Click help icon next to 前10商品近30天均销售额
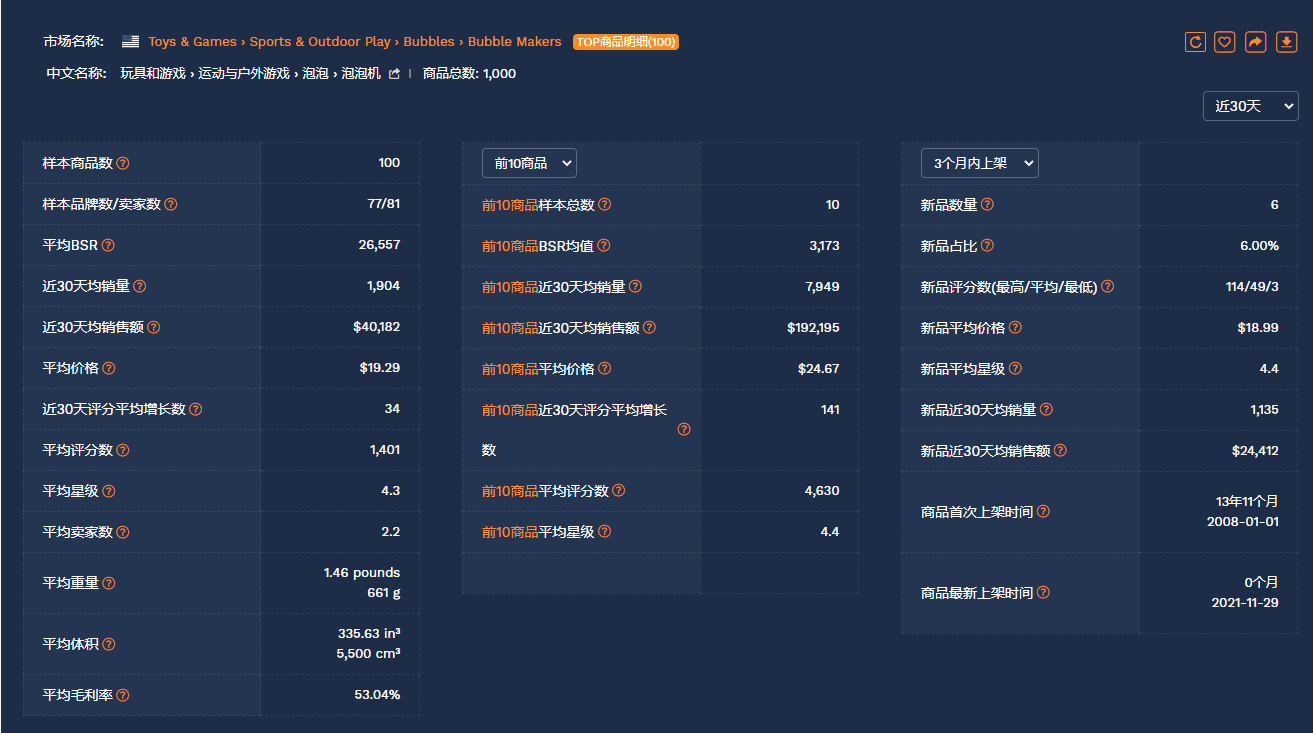Image resolution: width=1313 pixels, height=733 pixels. (x=649, y=328)
